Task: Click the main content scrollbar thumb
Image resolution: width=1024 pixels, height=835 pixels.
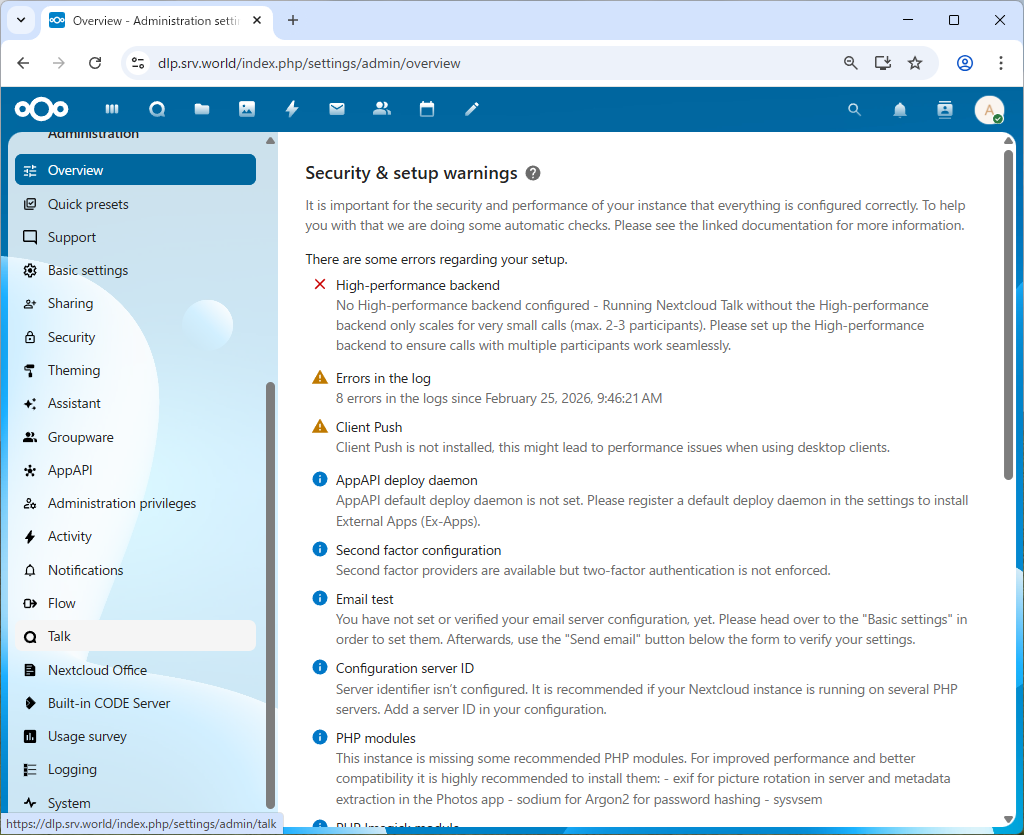Action: point(1009,315)
